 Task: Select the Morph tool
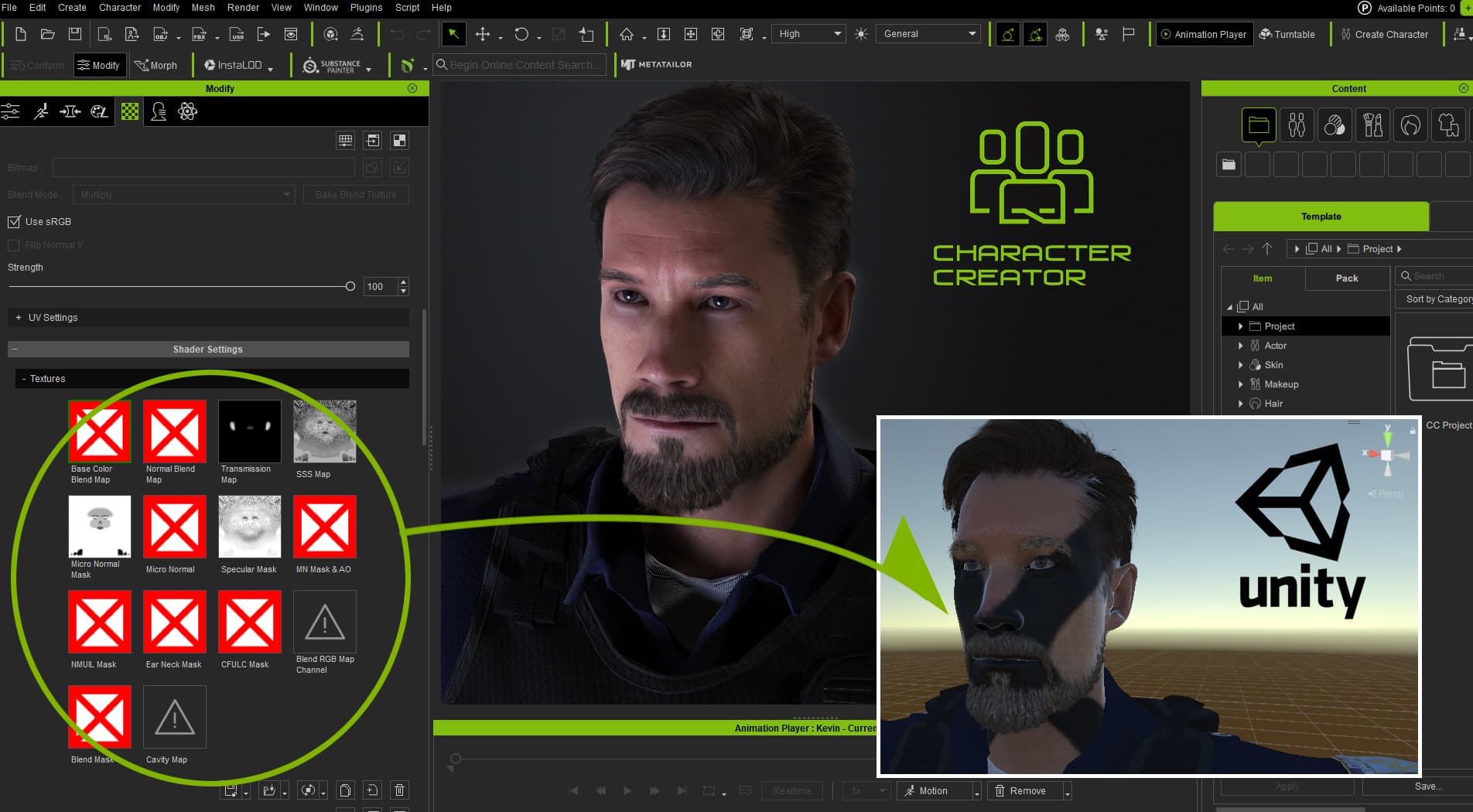click(156, 66)
